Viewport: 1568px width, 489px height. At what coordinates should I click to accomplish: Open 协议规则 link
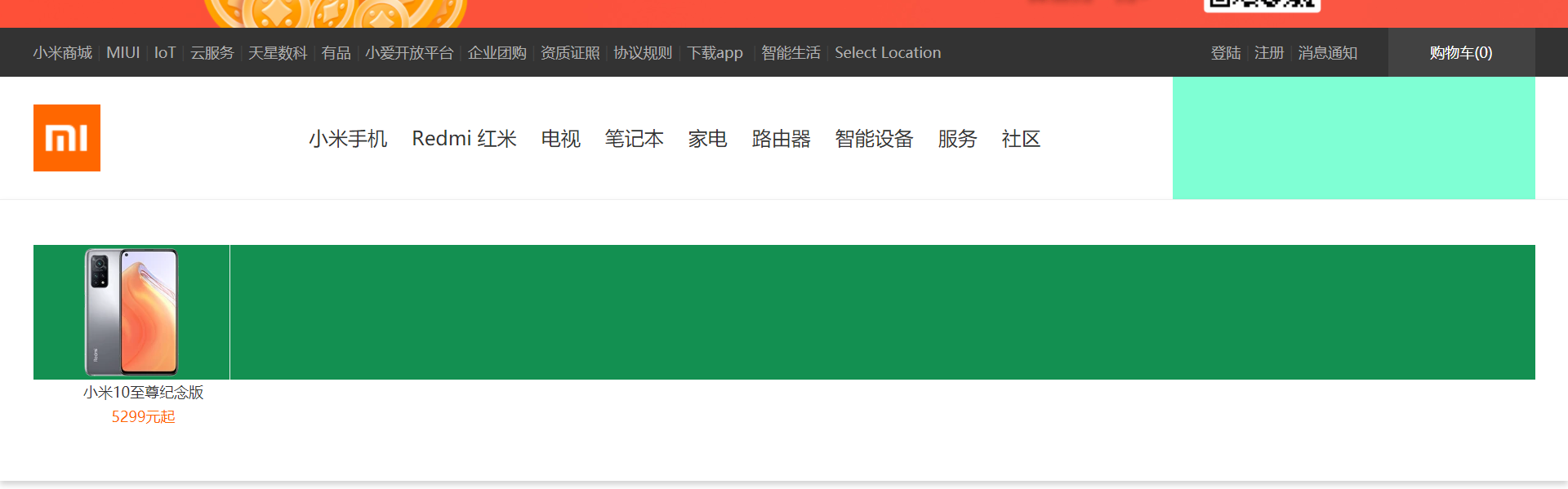[643, 53]
